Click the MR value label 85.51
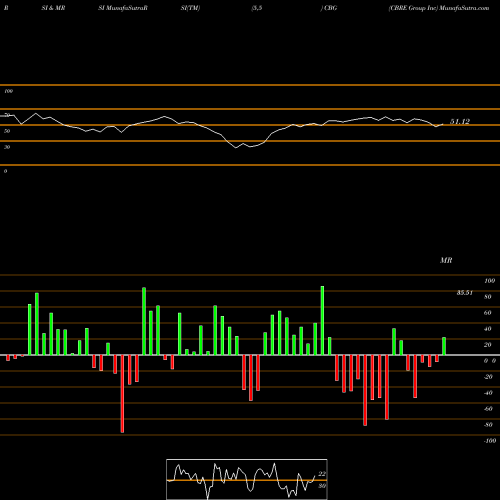Image resolution: width=500 pixels, height=500 pixels. (x=464, y=293)
